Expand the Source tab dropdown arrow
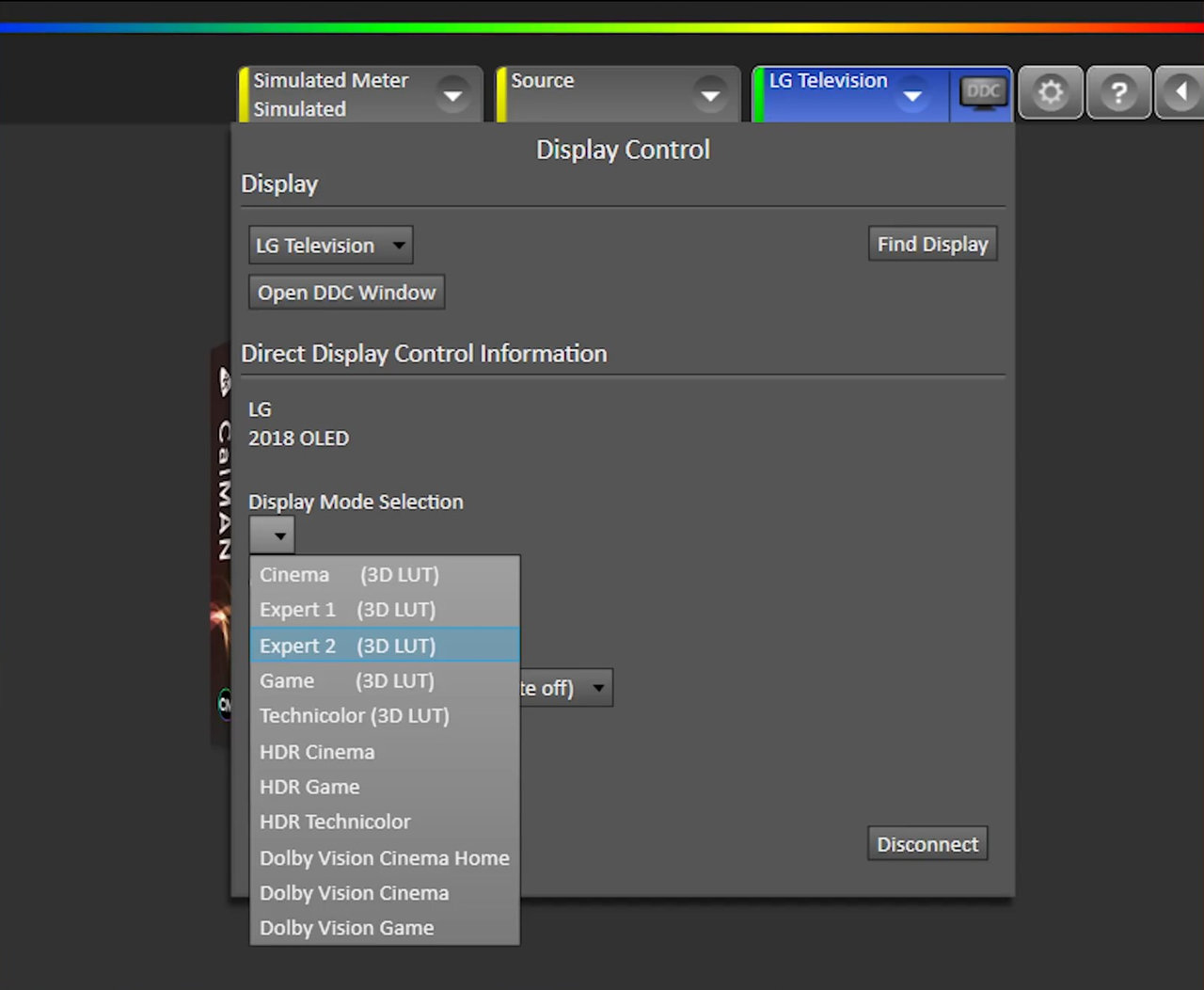Image resolution: width=1204 pixels, height=990 pixels. point(710,95)
